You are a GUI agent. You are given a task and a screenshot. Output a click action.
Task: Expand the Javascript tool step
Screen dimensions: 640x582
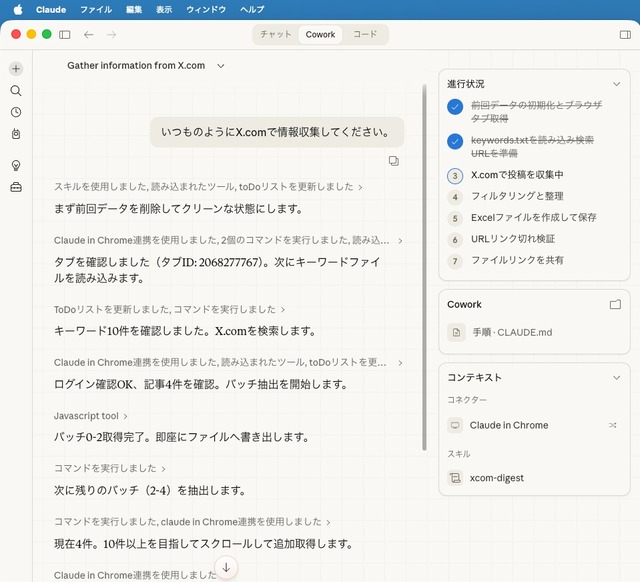90,416
